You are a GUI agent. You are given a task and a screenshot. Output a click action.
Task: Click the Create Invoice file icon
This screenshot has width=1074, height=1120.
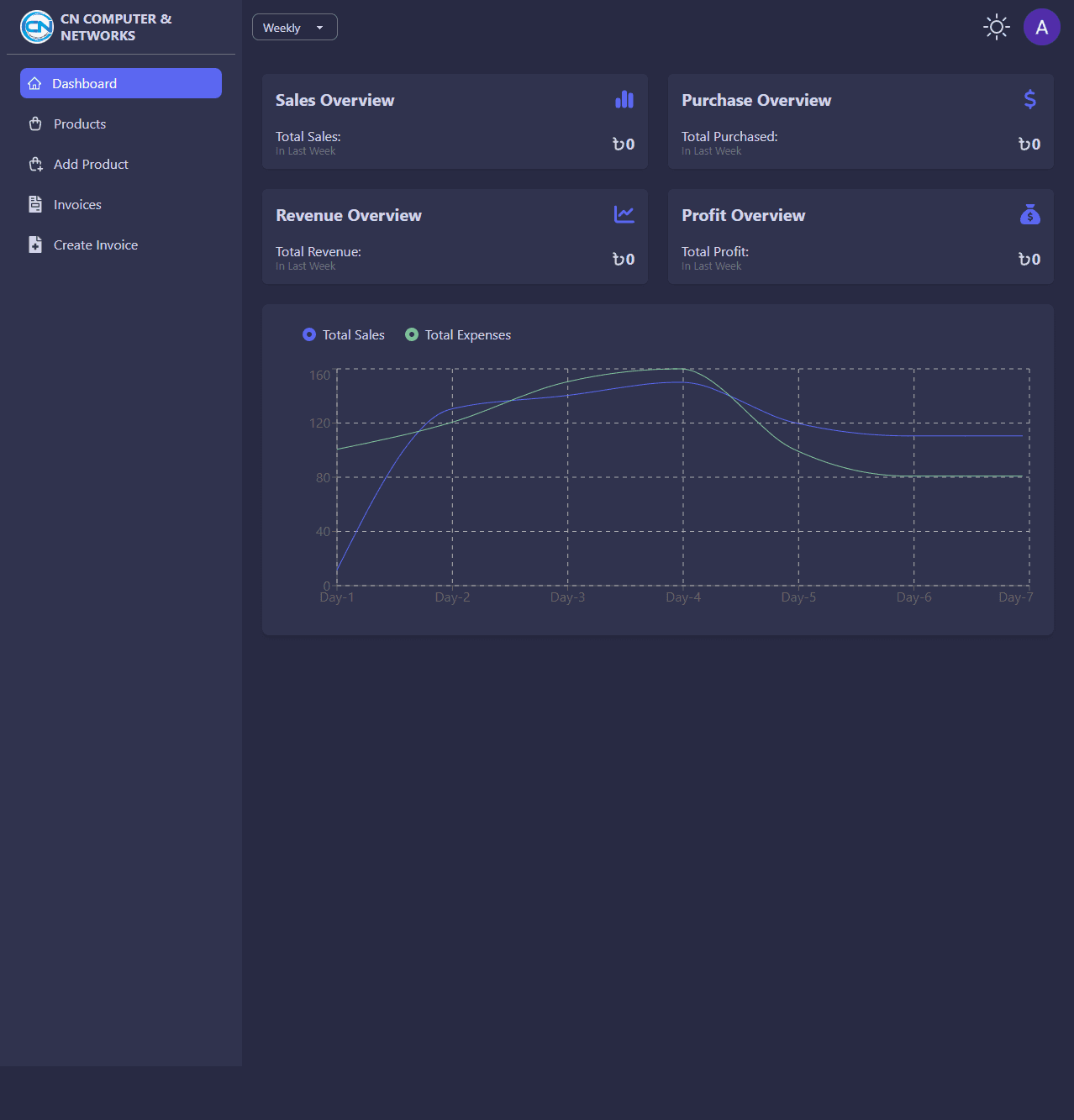[35, 245]
